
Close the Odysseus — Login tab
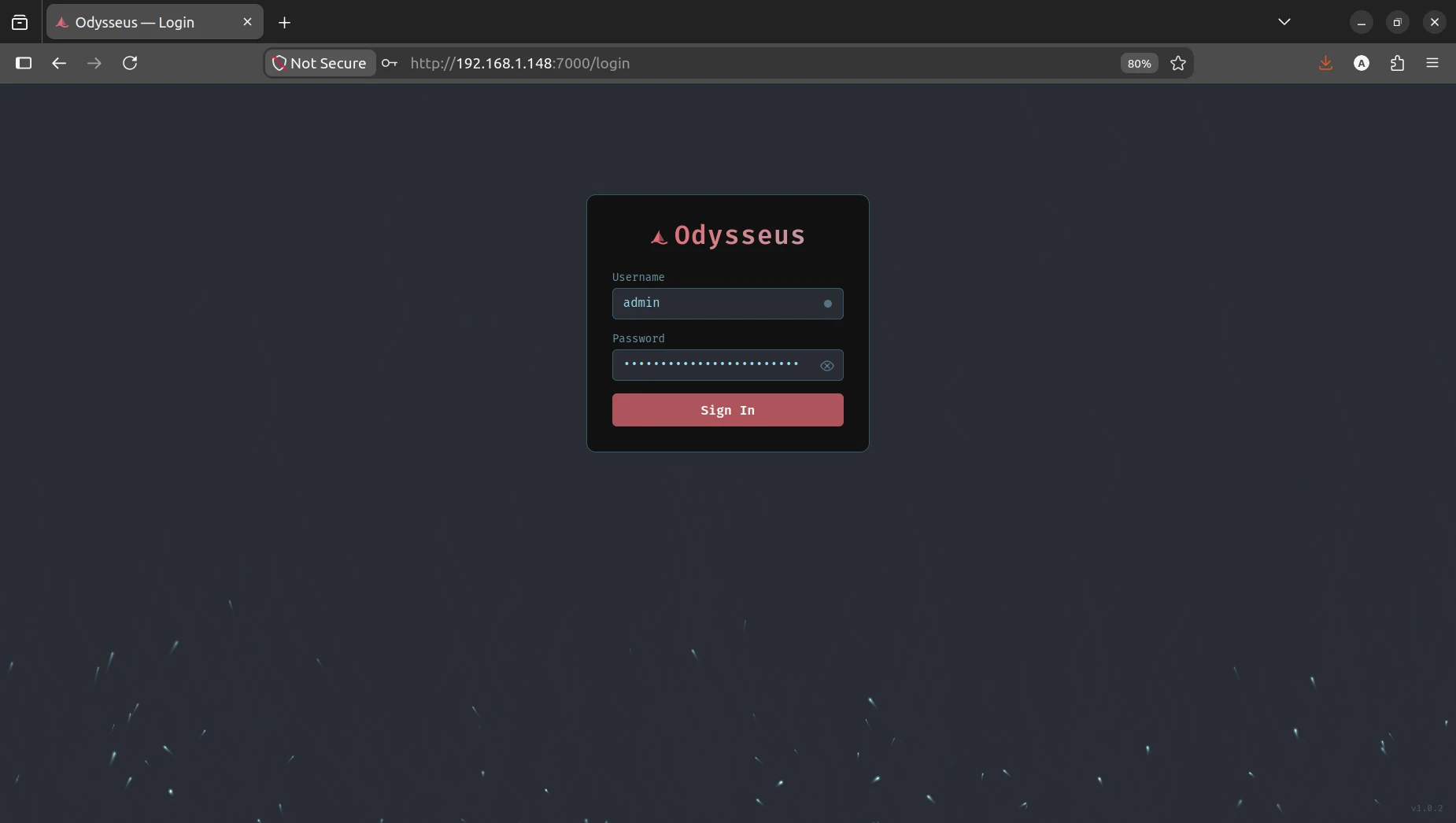click(247, 22)
